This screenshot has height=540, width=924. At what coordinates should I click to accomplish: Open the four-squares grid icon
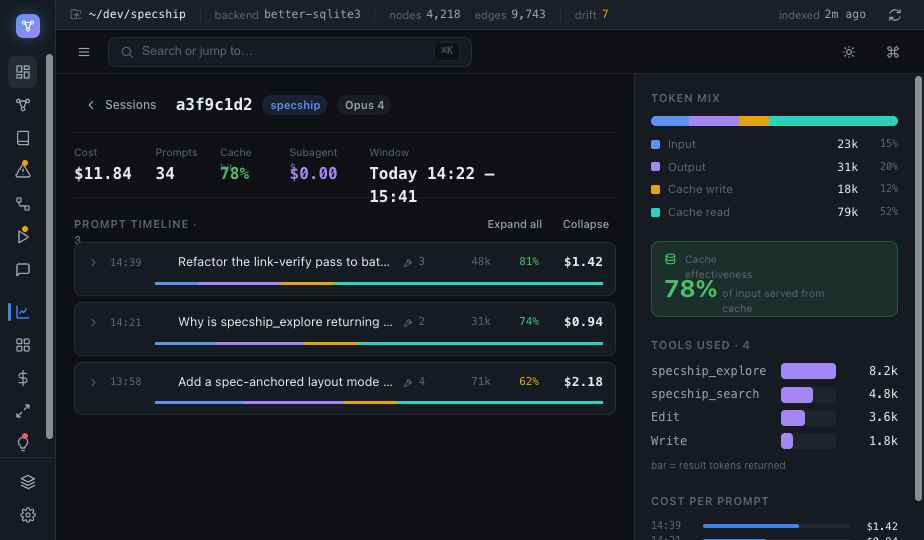pos(23,345)
